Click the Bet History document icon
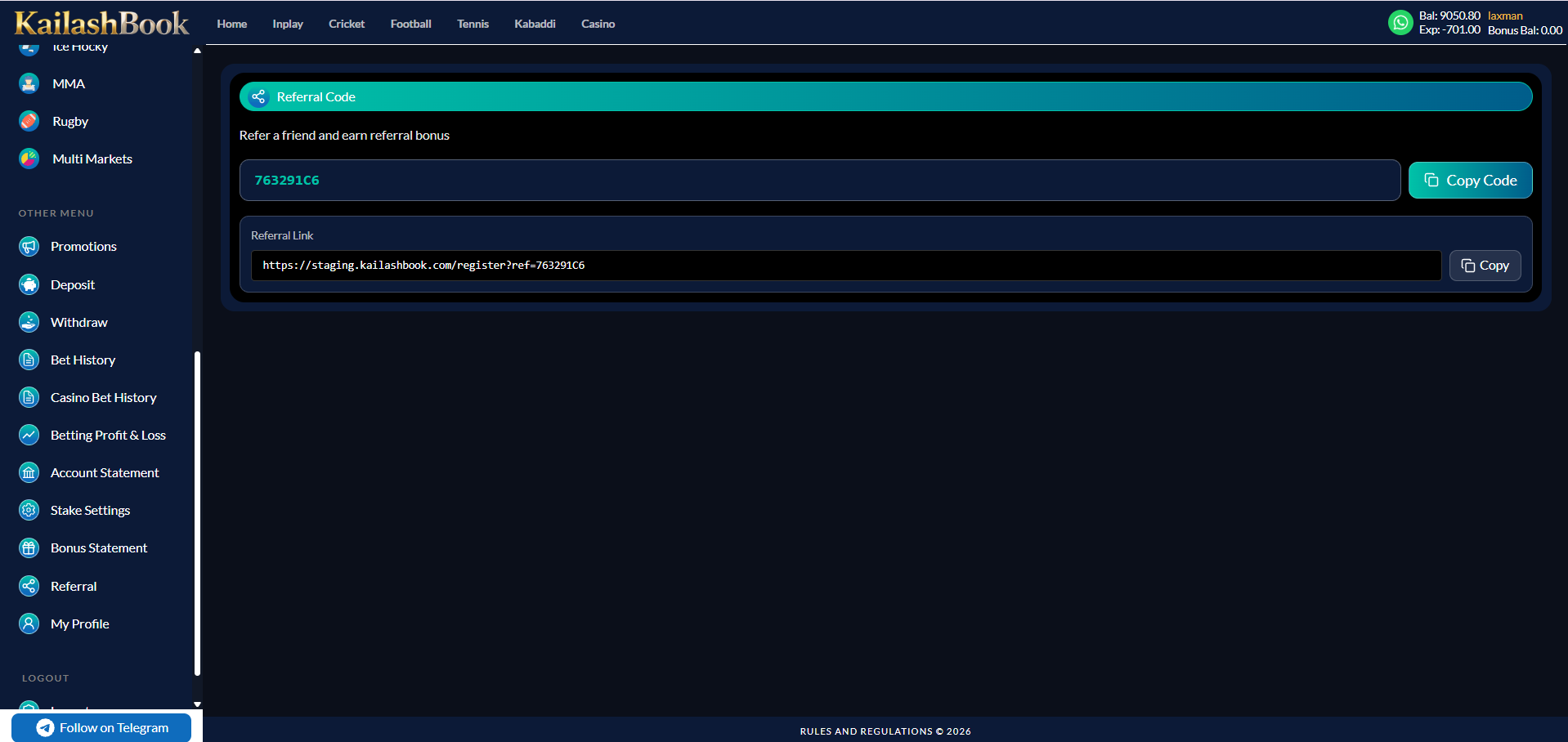This screenshot has height=742, width=1568. (29, 360)
